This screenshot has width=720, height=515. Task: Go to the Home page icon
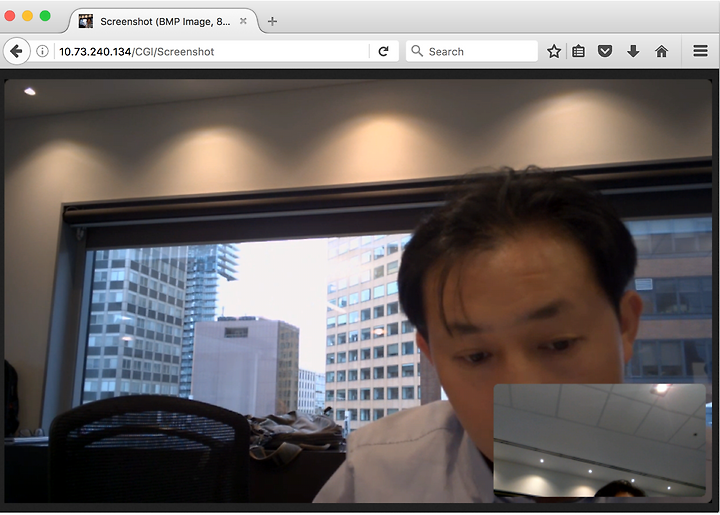coord(661,51)
